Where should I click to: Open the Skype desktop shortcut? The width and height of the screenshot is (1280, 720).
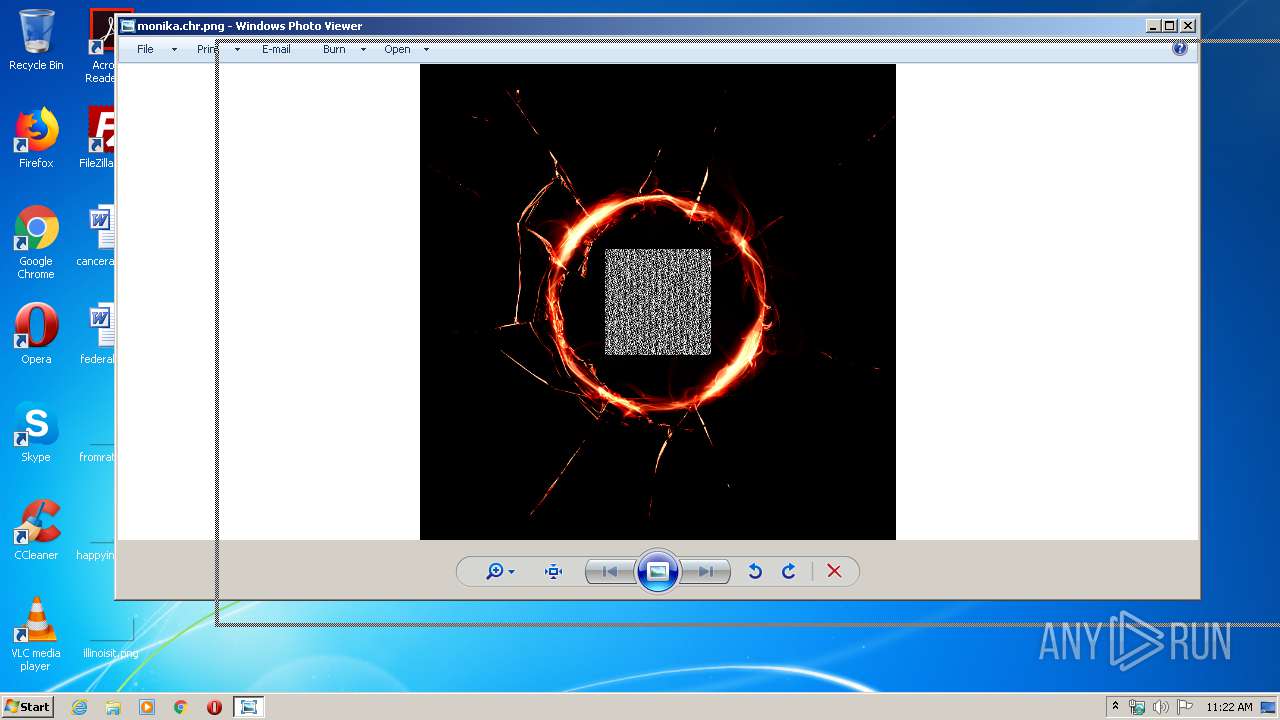coord(36,432)
